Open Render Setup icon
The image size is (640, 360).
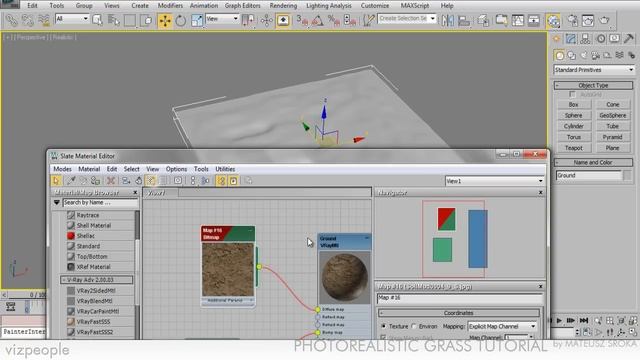click(x=572, y=20)
